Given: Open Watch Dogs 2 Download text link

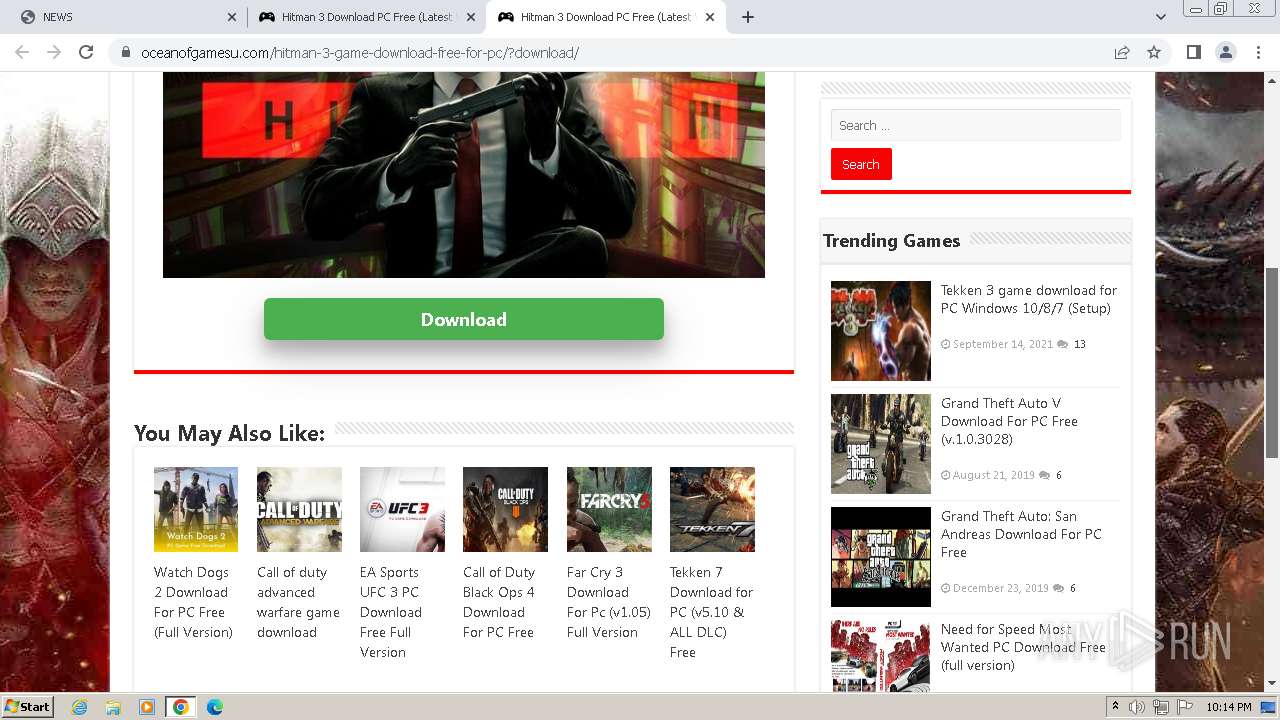Looking at the screenshot, I should pyautogui.click(x=193, y=602).
